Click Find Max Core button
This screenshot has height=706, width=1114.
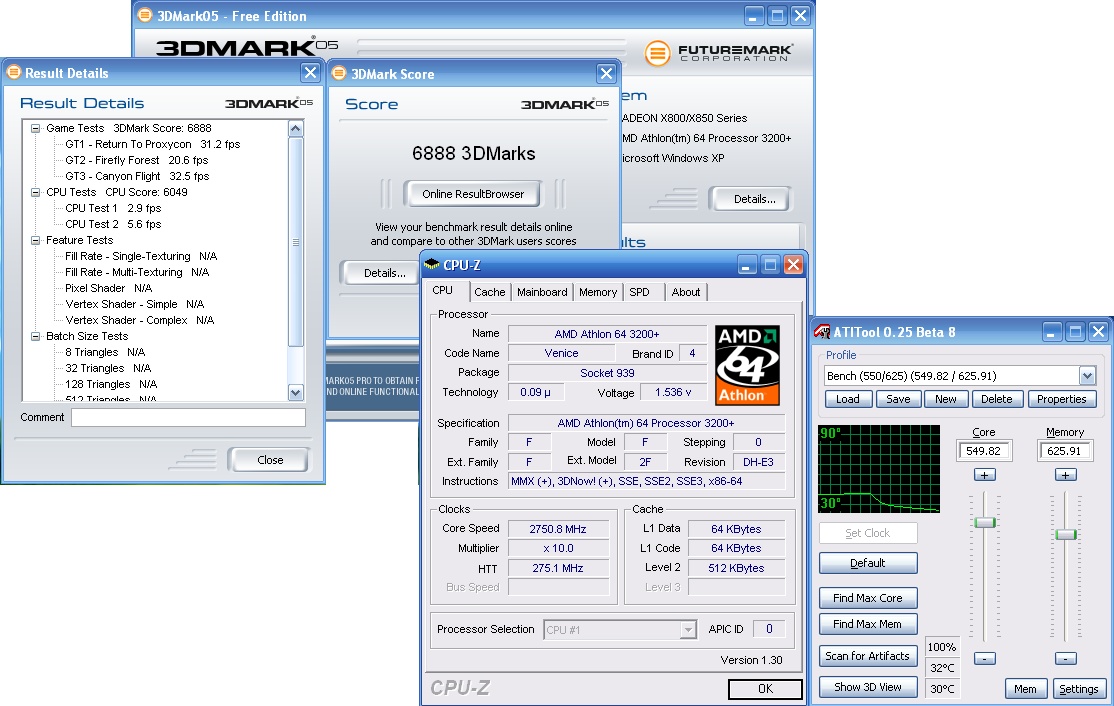pos(867,598)
